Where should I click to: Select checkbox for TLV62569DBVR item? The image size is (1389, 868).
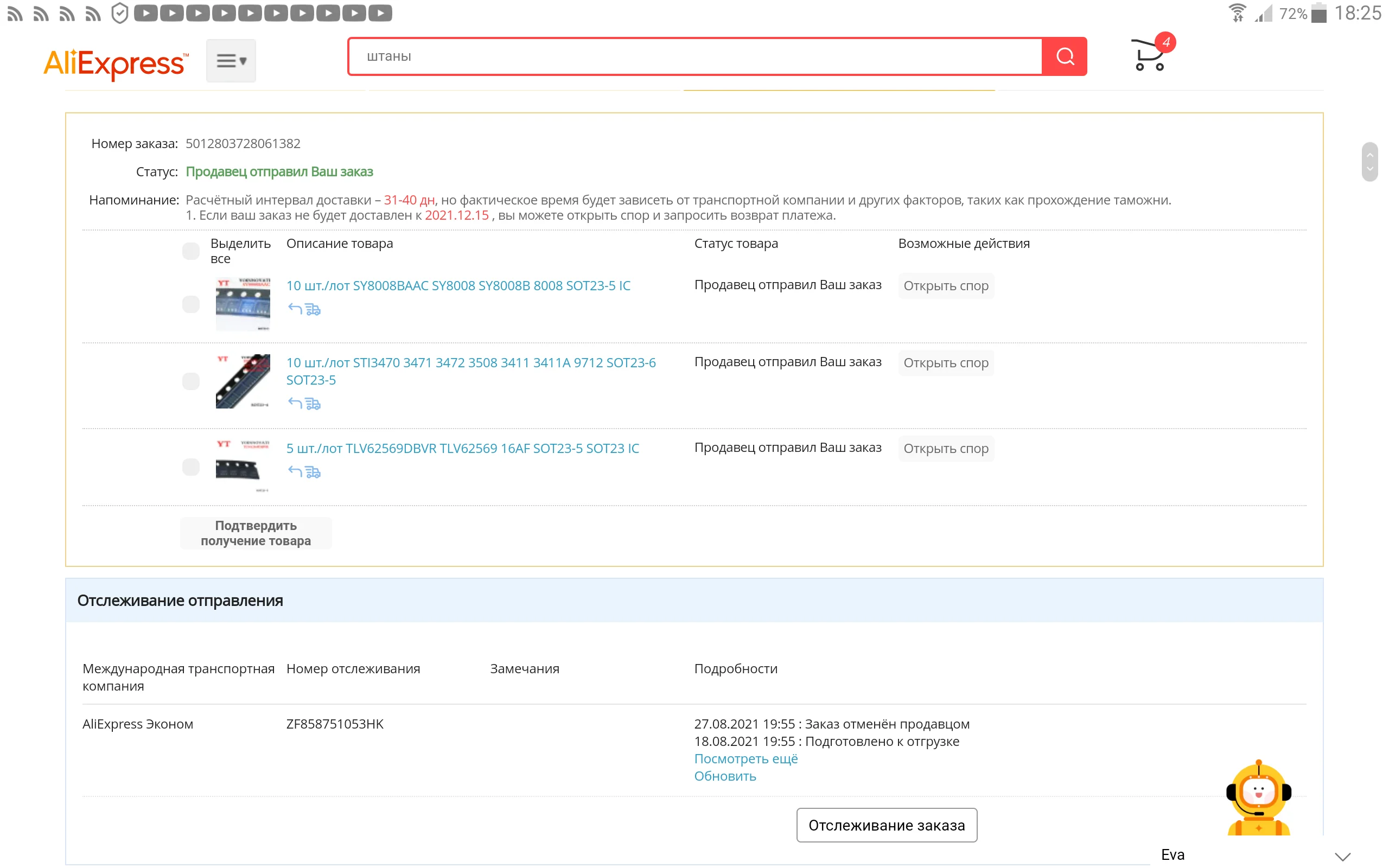[x=190, y=466]
